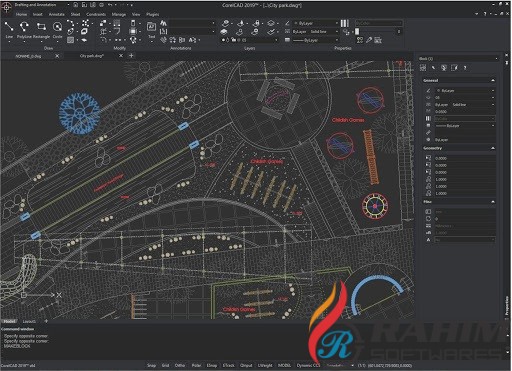This screenshot has width=512, height=371.
Task: Toggle Dynamic CCS in the status bar
Action: (308, 365)
